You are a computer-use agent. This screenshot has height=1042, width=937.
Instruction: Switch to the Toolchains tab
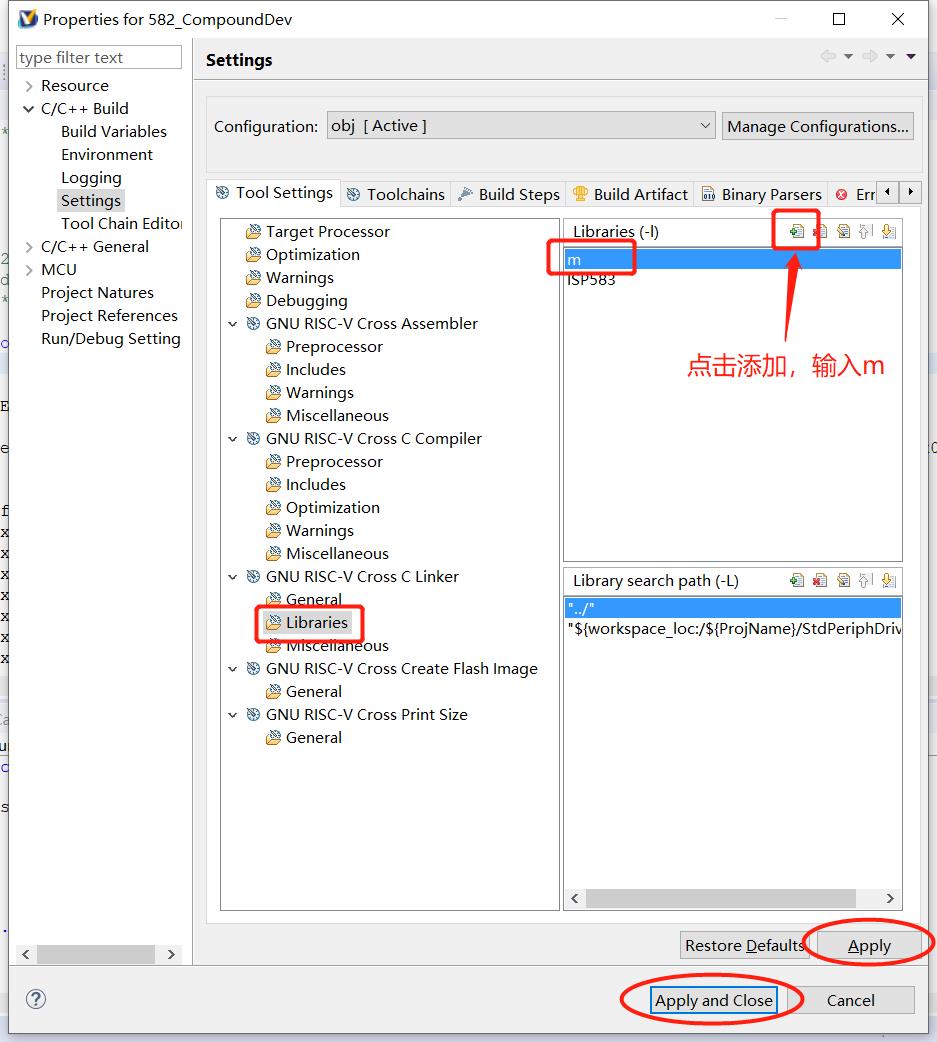pos(396,194)
